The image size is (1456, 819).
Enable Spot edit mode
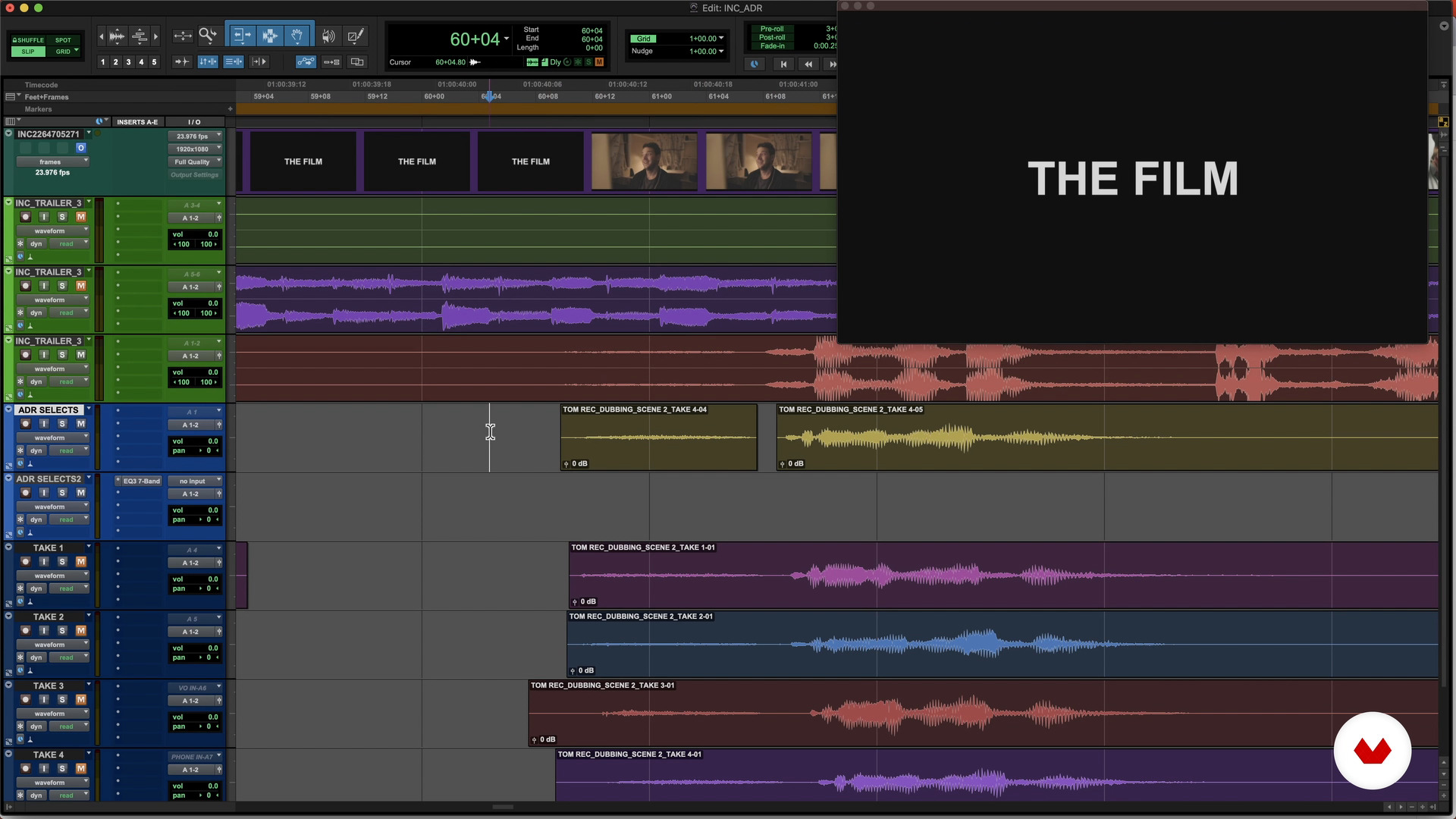click(x=63, y=40)
